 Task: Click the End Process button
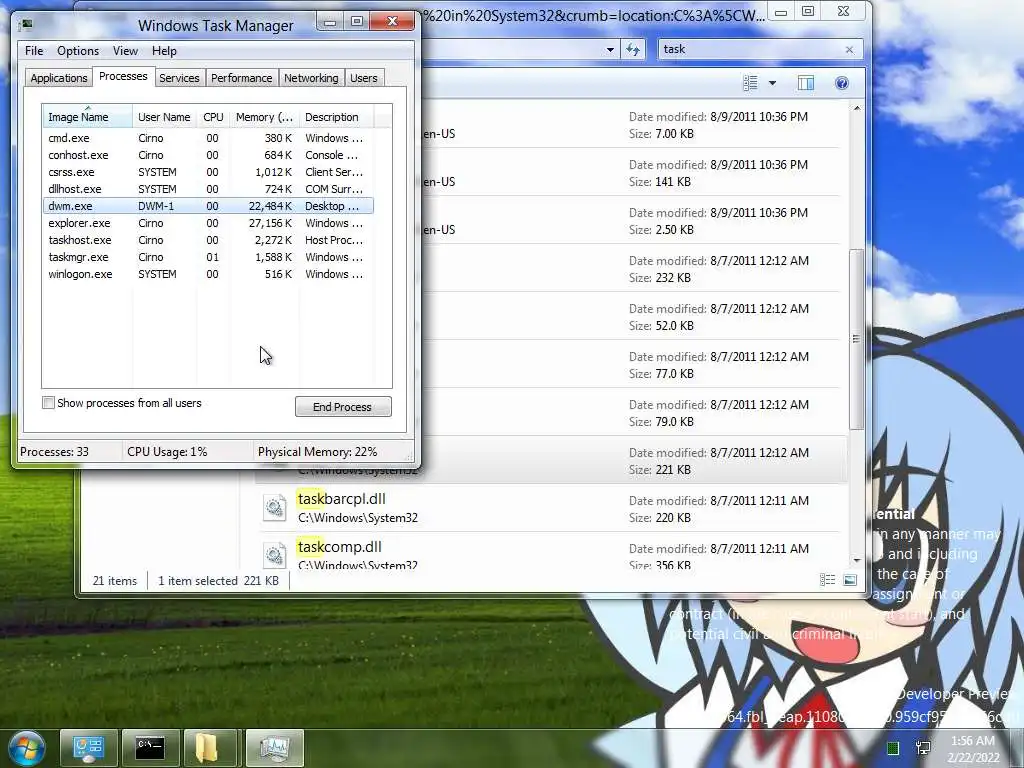point(343,407)
